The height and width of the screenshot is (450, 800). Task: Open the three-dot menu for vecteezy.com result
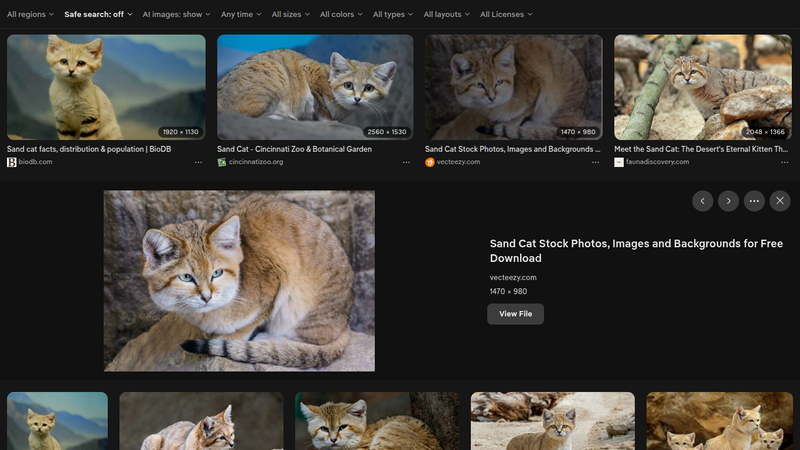pyautogui.click(x=596, y=162)
